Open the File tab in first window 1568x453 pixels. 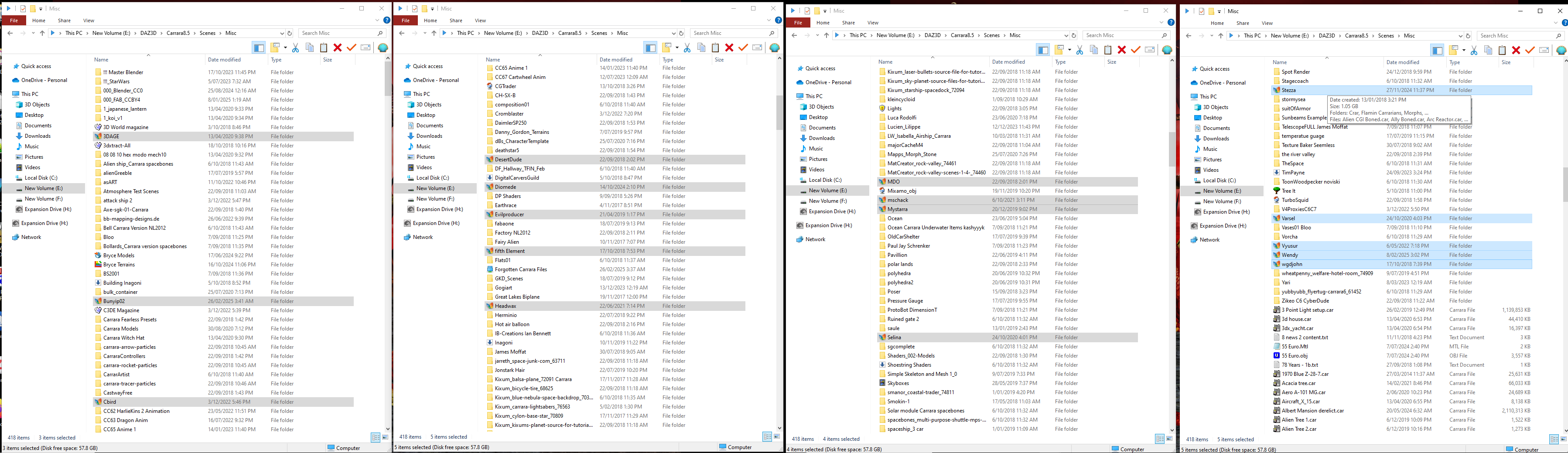14,20
